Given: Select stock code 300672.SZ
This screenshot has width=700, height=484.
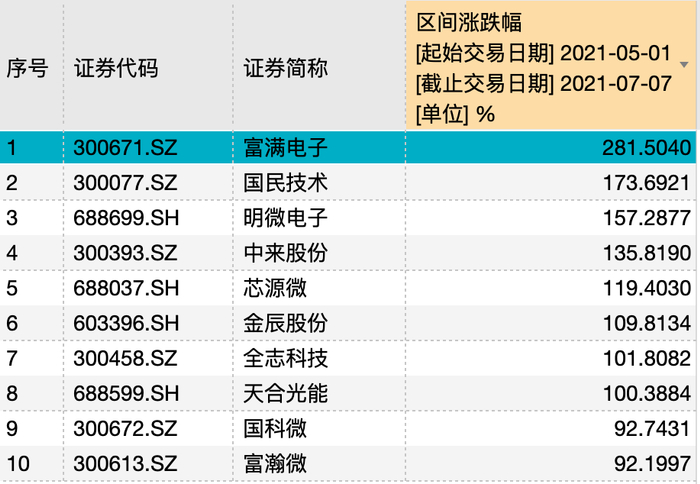Looking at the screenshot, I should coord(125,429).
